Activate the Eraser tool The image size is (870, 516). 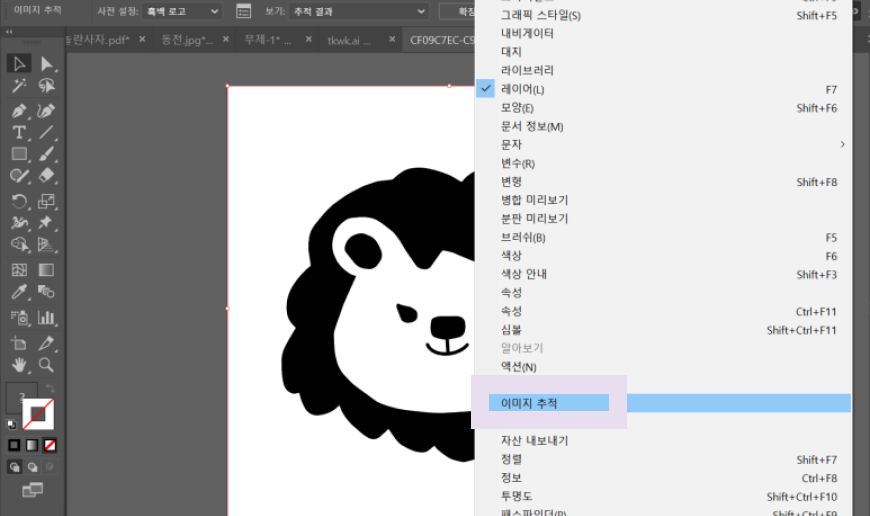(x=46, y=176)
